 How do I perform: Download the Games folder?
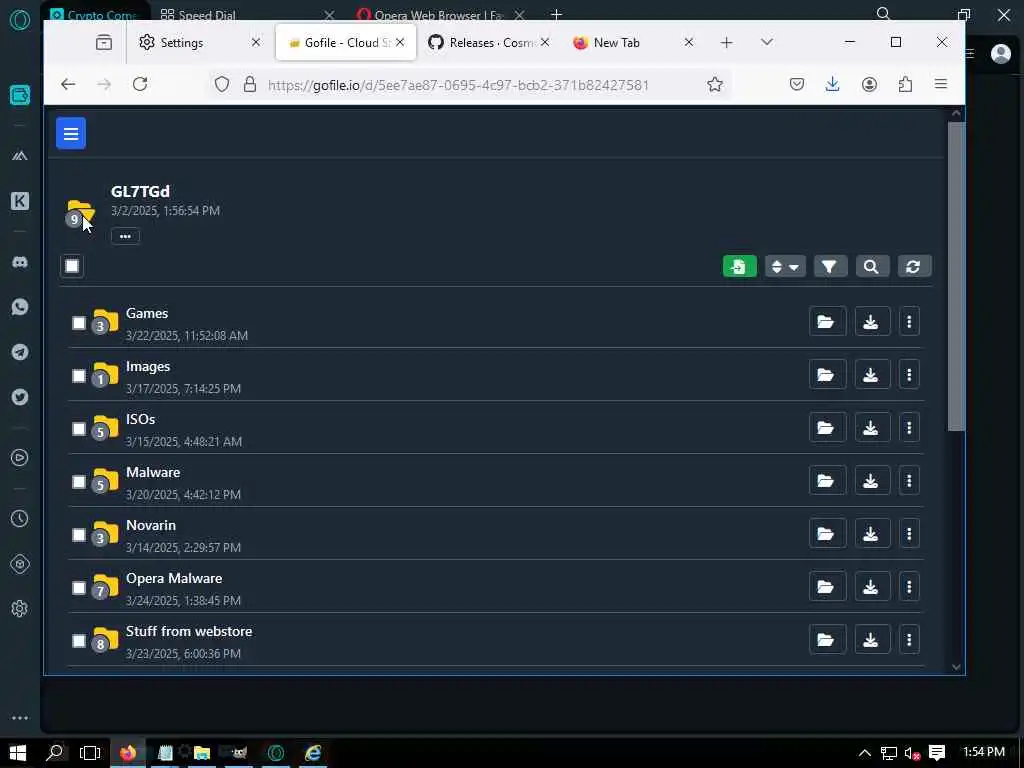(x=872, y=321)
